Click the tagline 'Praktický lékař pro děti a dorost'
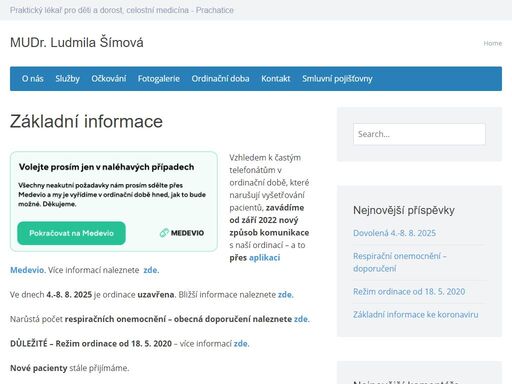 (x=67, y=10)
